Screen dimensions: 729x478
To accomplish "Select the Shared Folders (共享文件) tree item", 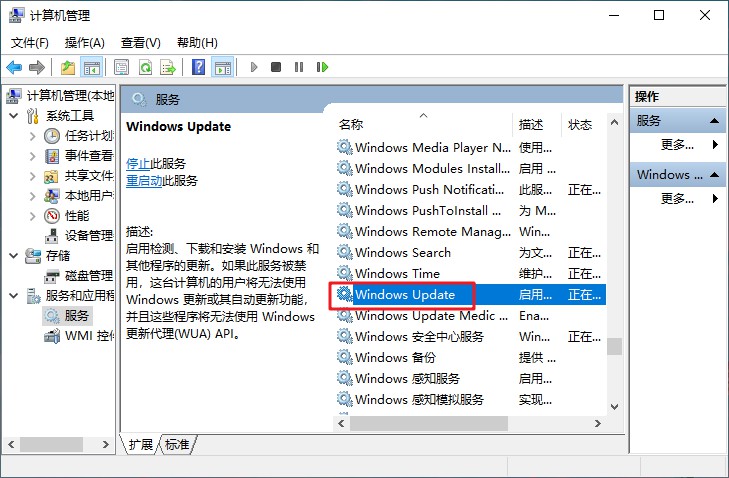I will click(79, 176).
